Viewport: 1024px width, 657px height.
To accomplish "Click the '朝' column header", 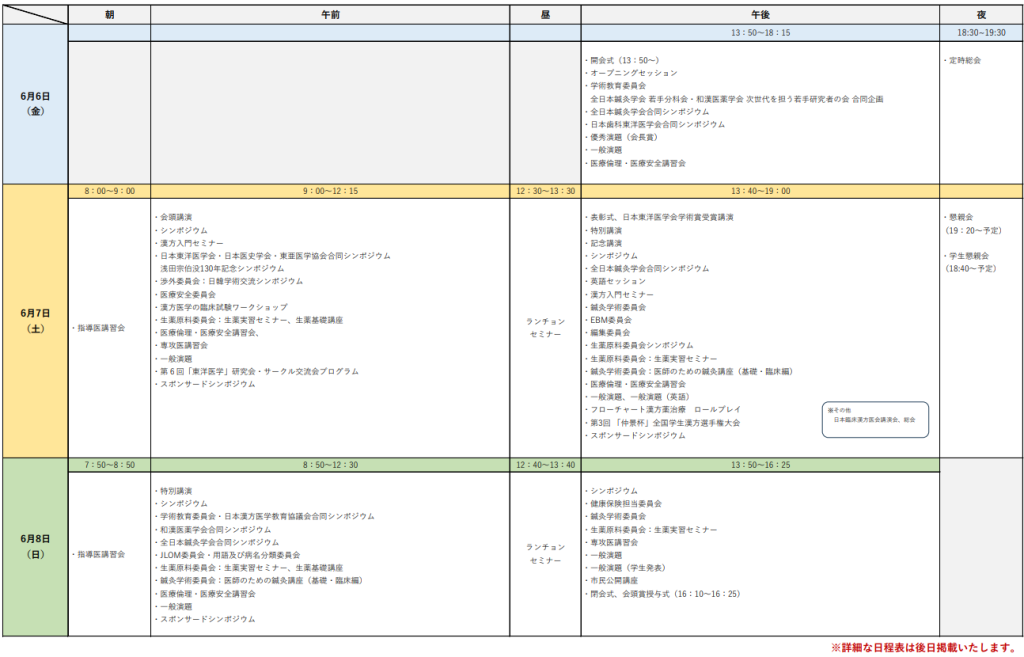I will coord(109,14).
